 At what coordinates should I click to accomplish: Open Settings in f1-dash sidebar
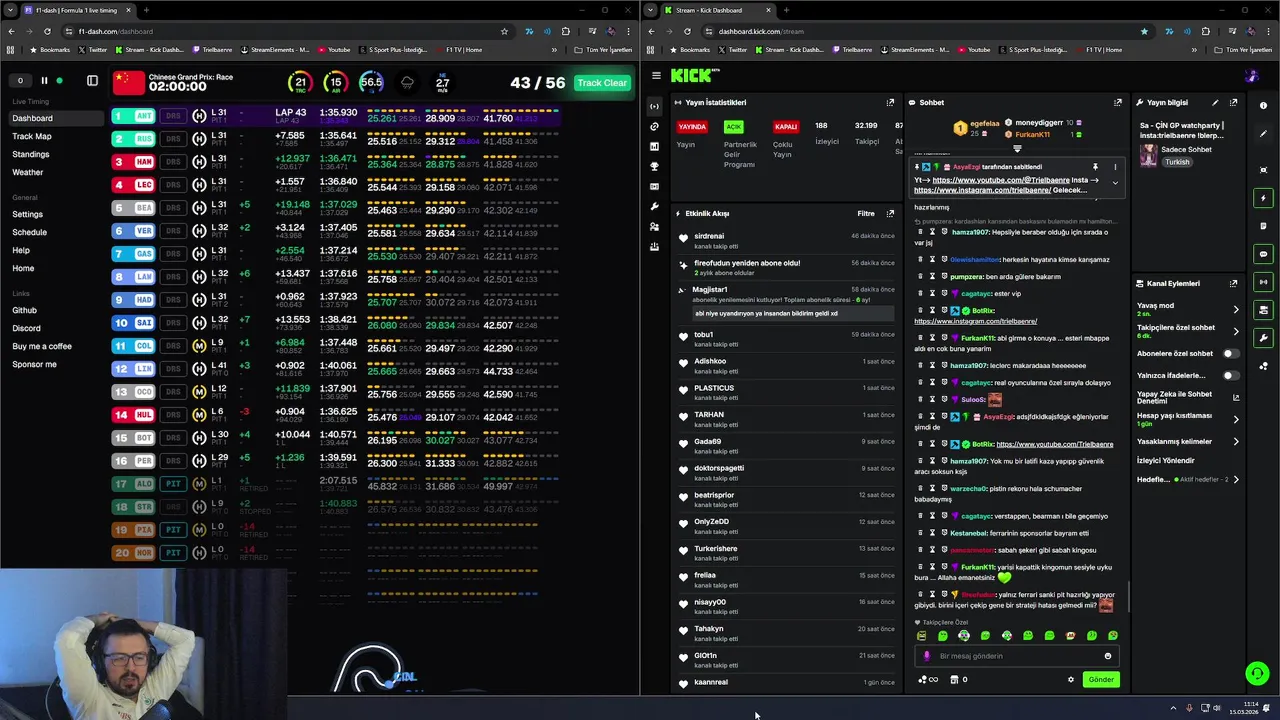coord(28,214)
